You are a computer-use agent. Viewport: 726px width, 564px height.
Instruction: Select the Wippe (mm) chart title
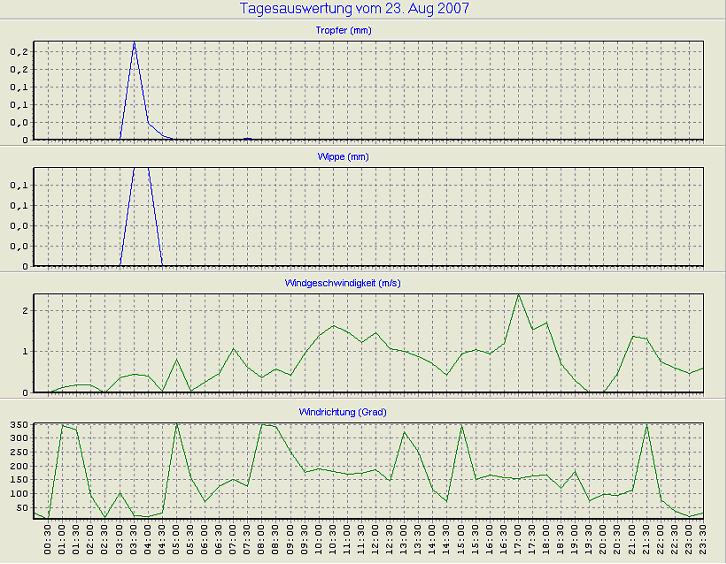pyautogui.click(x=363, y=157)
